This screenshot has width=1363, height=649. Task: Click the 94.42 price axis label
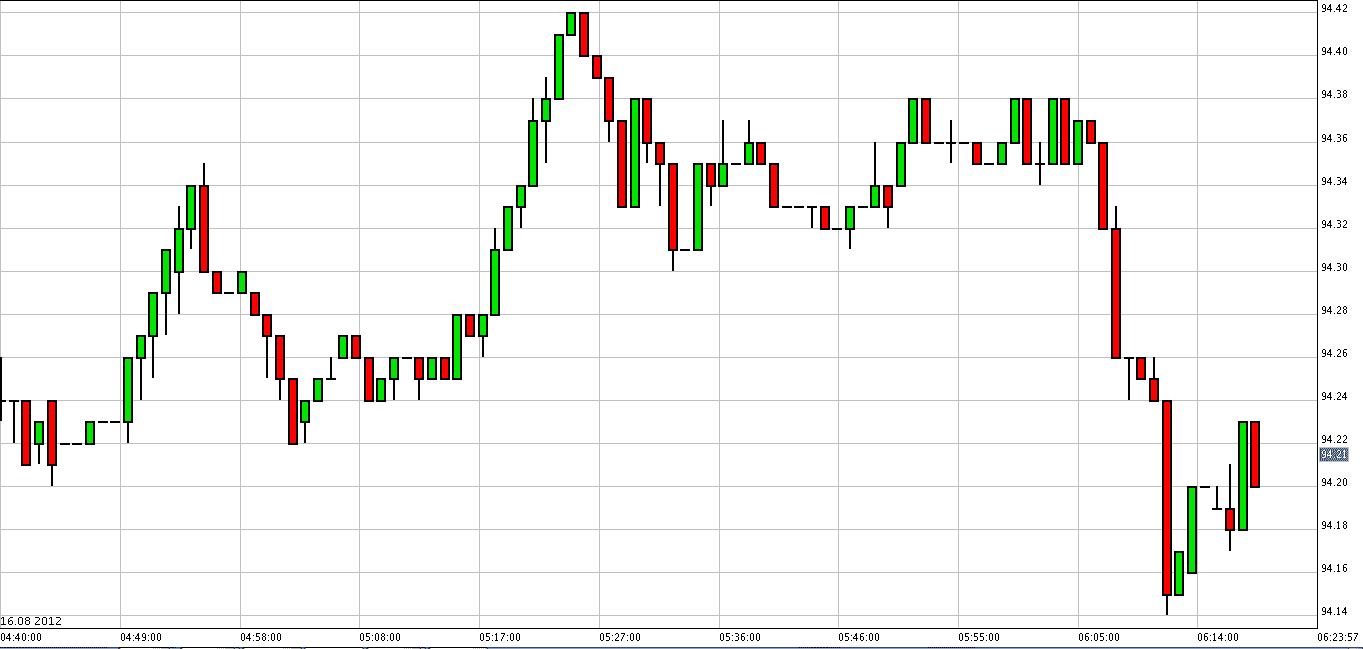coord(1334,8)
